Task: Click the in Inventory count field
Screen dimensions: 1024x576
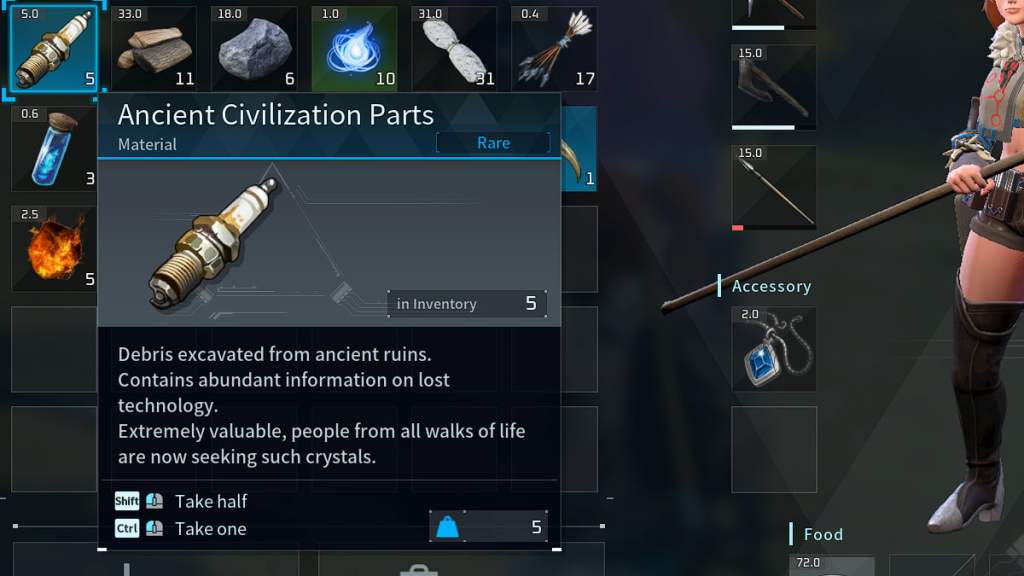Action: click(467, 304)
